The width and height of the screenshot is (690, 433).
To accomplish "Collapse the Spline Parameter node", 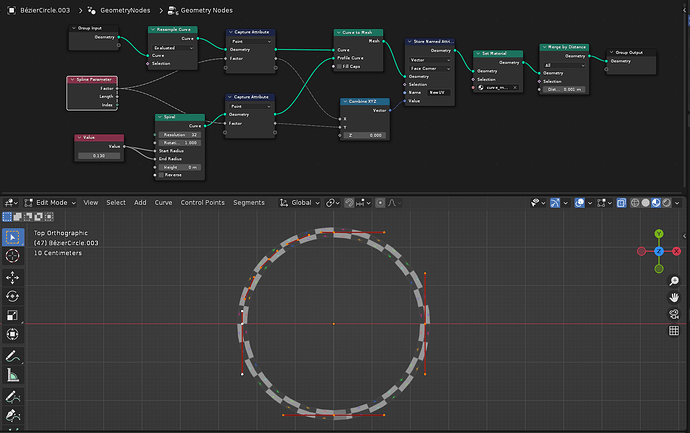I will point(72,80).
